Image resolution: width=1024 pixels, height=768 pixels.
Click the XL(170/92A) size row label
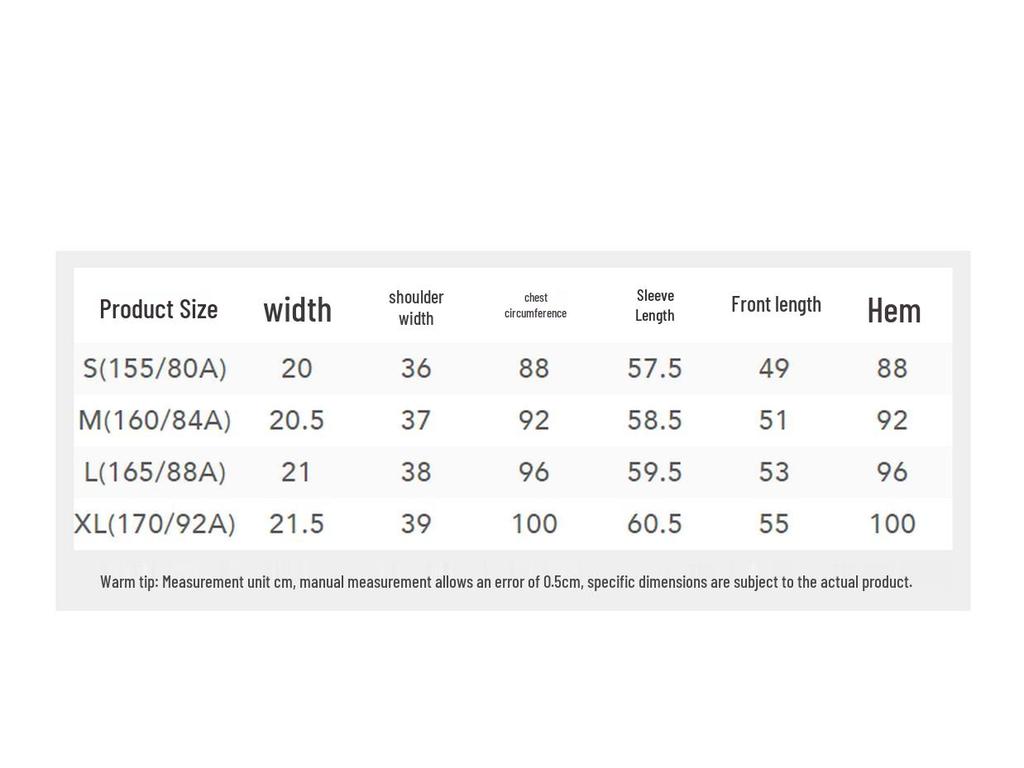(155, 524)
